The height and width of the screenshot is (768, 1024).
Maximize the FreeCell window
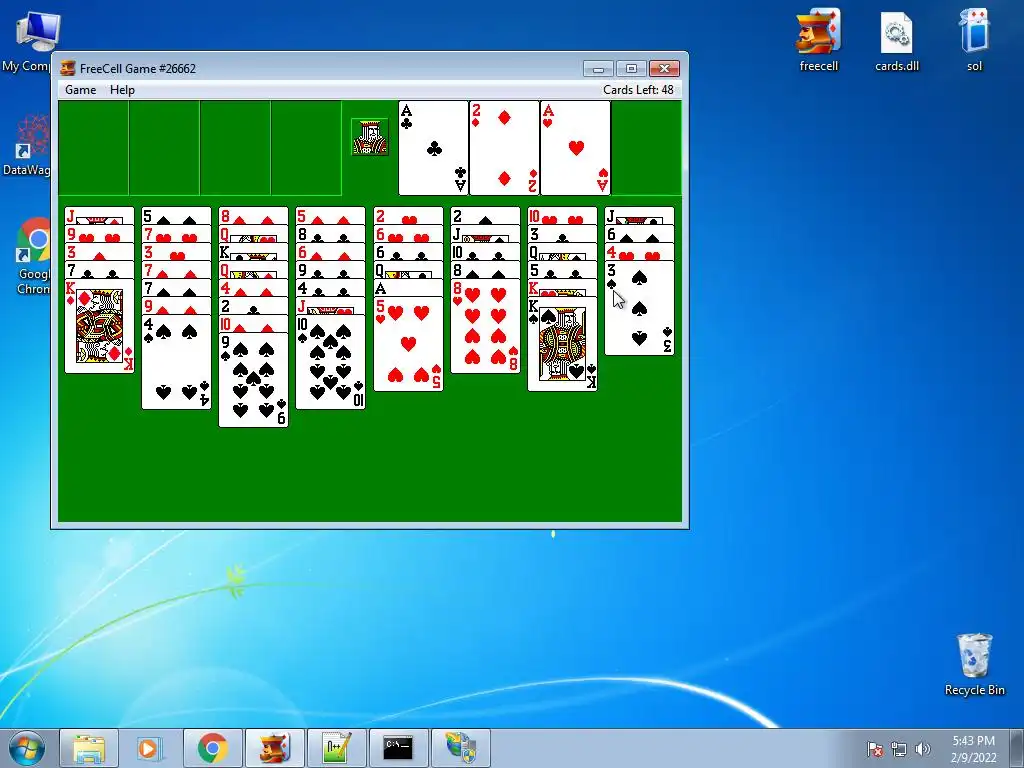631,69
